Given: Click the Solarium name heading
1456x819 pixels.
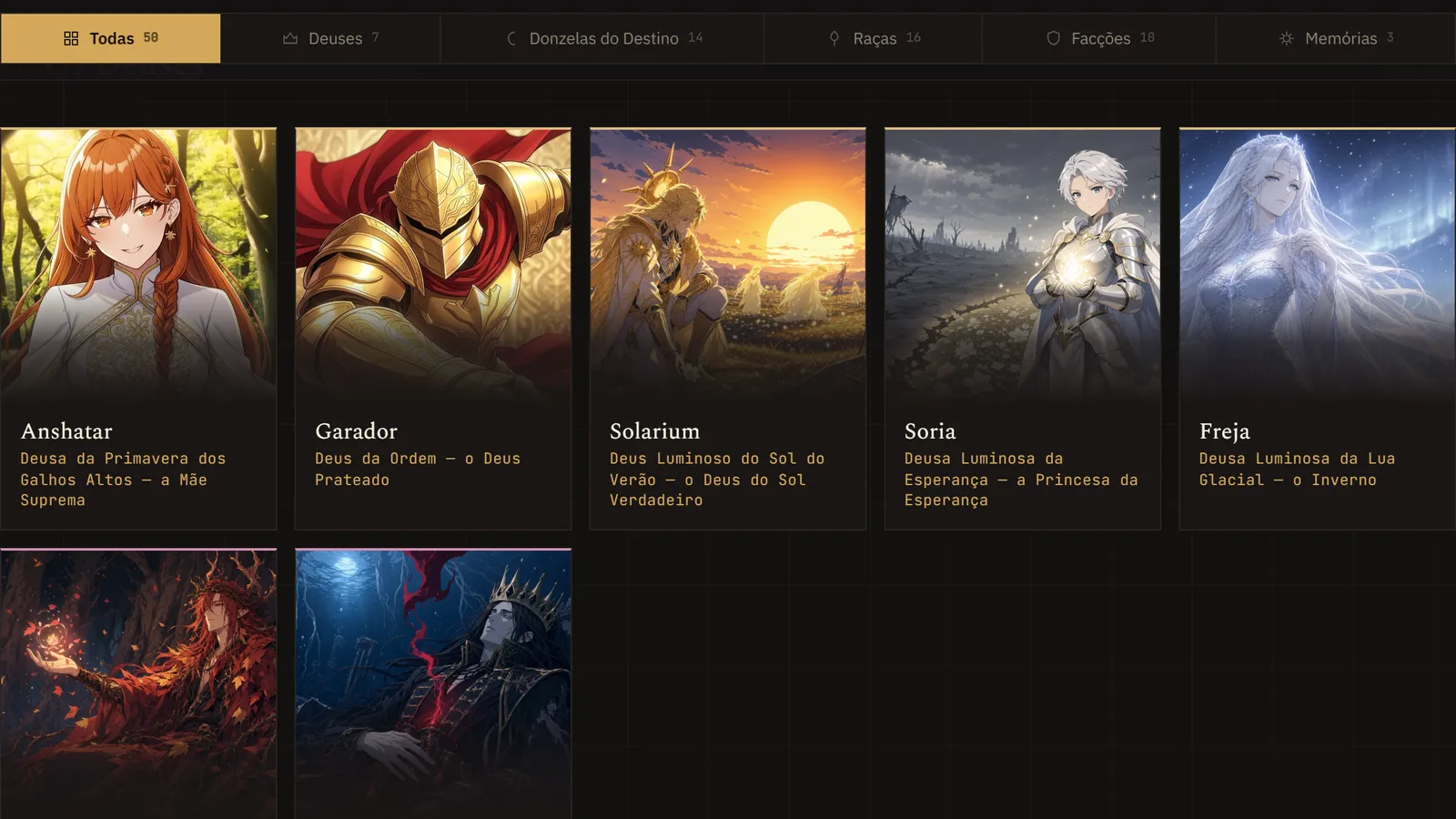Looking at the screenshot, I should (654, 431).
